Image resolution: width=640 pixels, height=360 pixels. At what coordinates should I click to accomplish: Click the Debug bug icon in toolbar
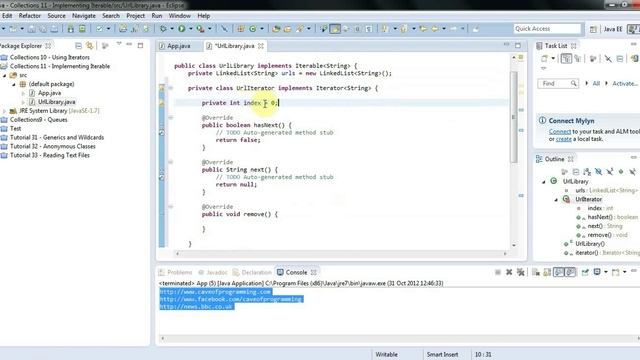pyautogui.click(x=163, y=29)
